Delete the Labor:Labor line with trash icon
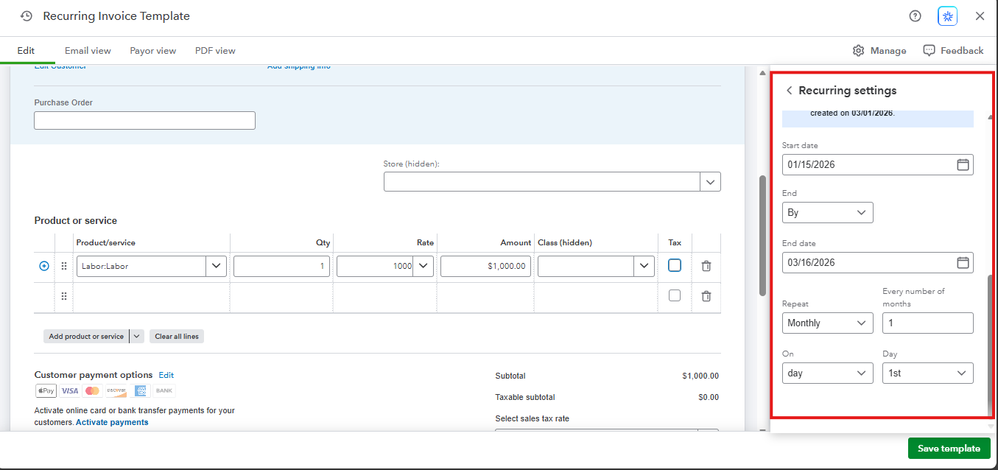This screenshot has width=998, height=470. tap(706, 266)
